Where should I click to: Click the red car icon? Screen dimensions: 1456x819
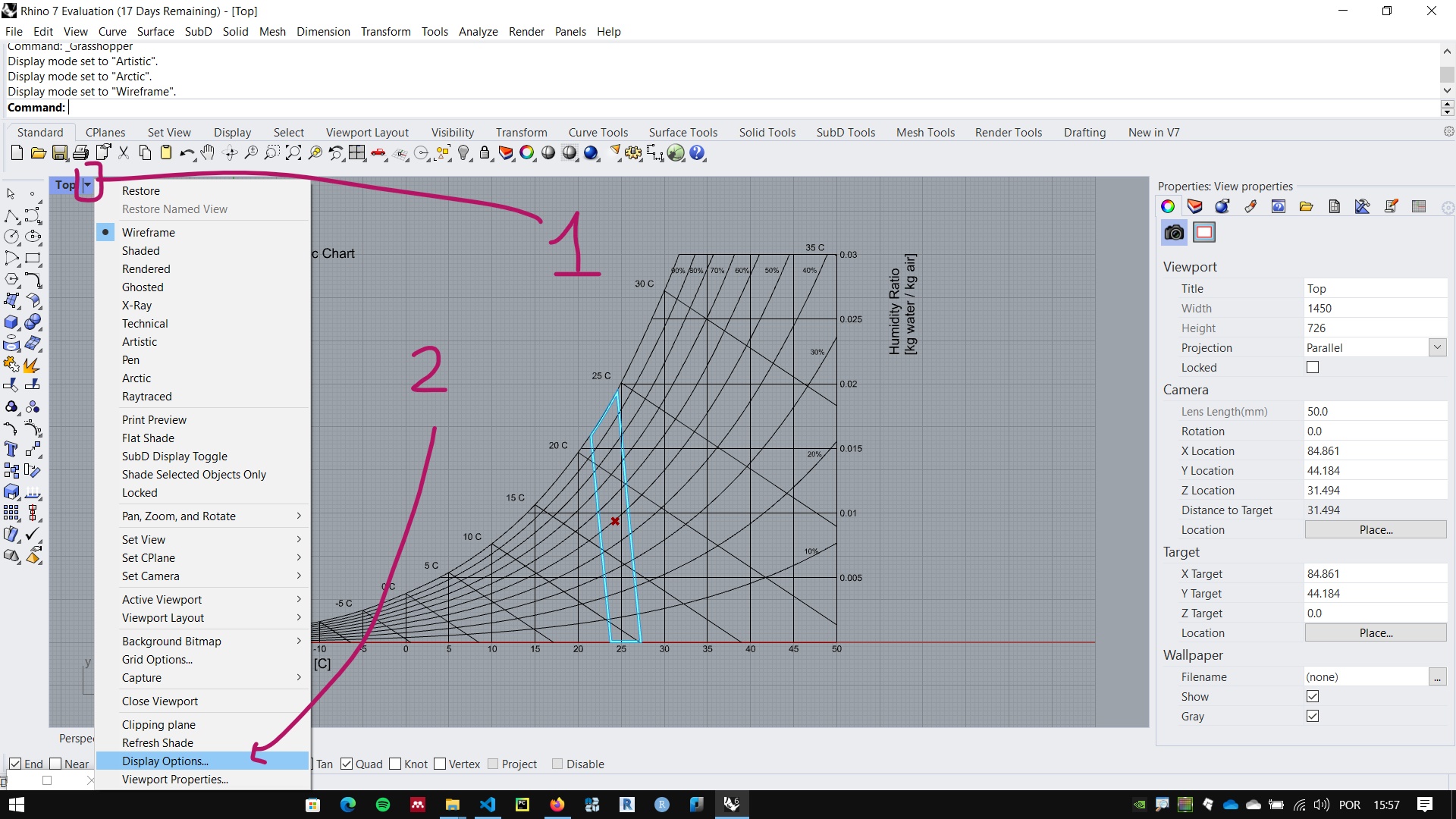point(378,153)
